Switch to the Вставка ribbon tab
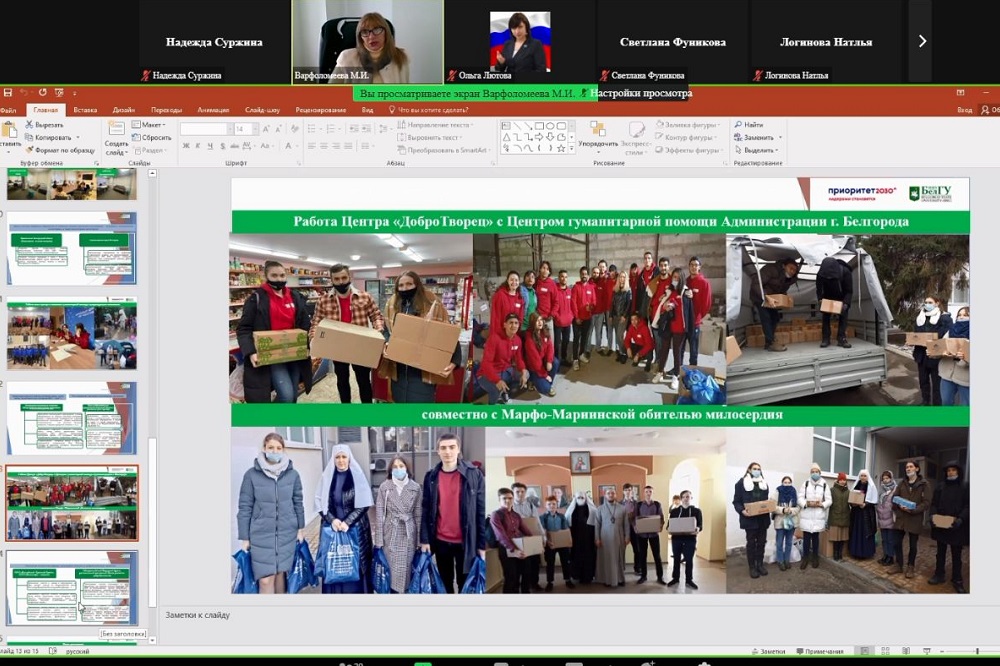 (85, 110)
